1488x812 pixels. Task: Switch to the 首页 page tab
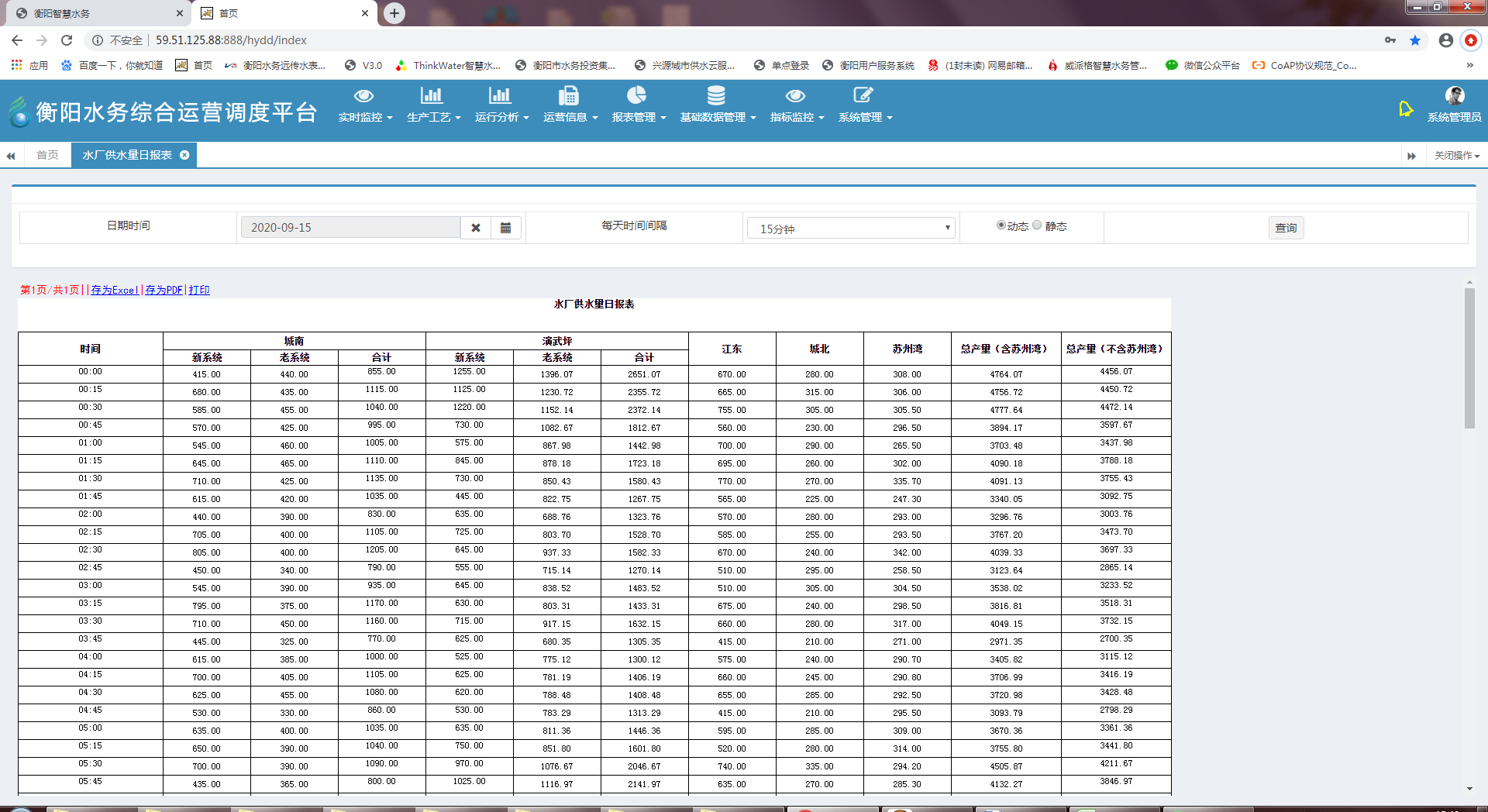[47, 155]
